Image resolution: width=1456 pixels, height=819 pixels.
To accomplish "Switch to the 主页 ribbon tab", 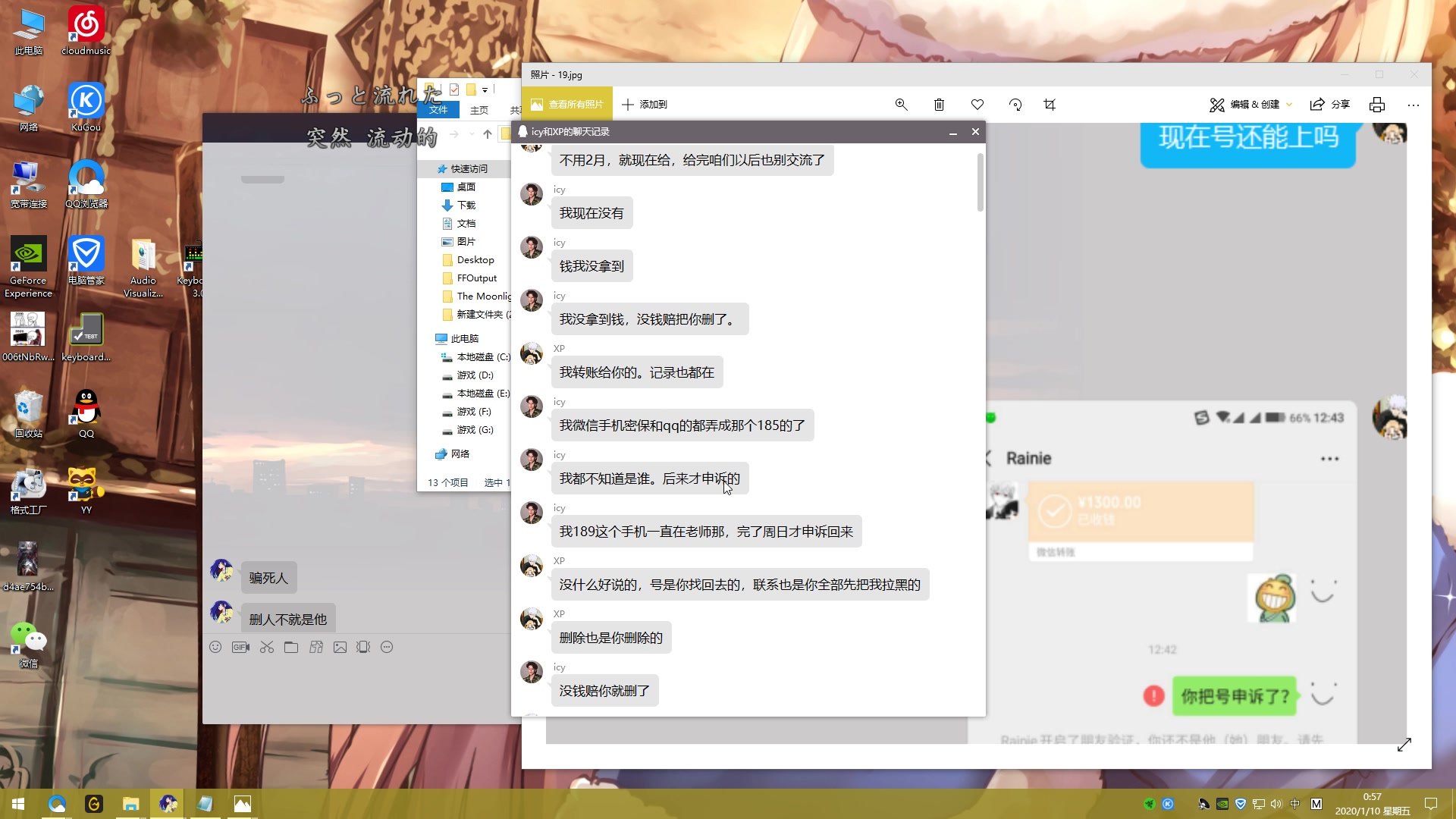I will (x=479, y=110).
